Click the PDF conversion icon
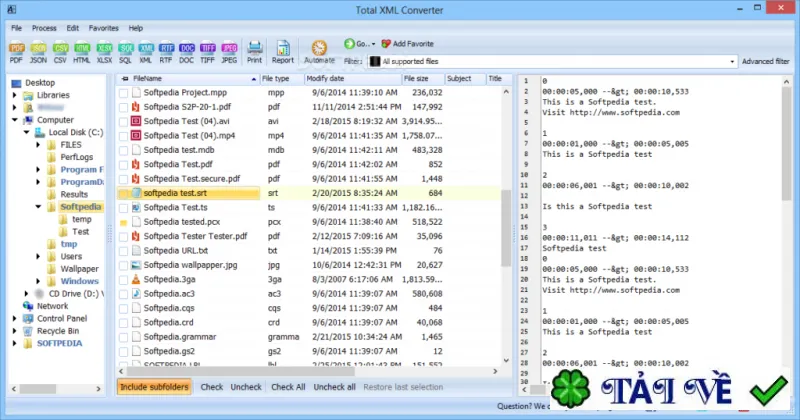 pos(16,53)
